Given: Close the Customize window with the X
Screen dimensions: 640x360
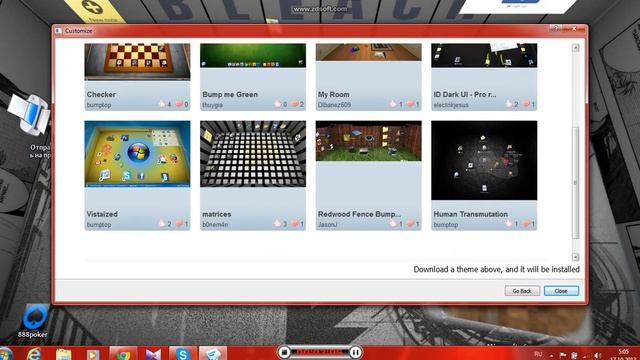Looking at the screenshot, I should 574,28.
